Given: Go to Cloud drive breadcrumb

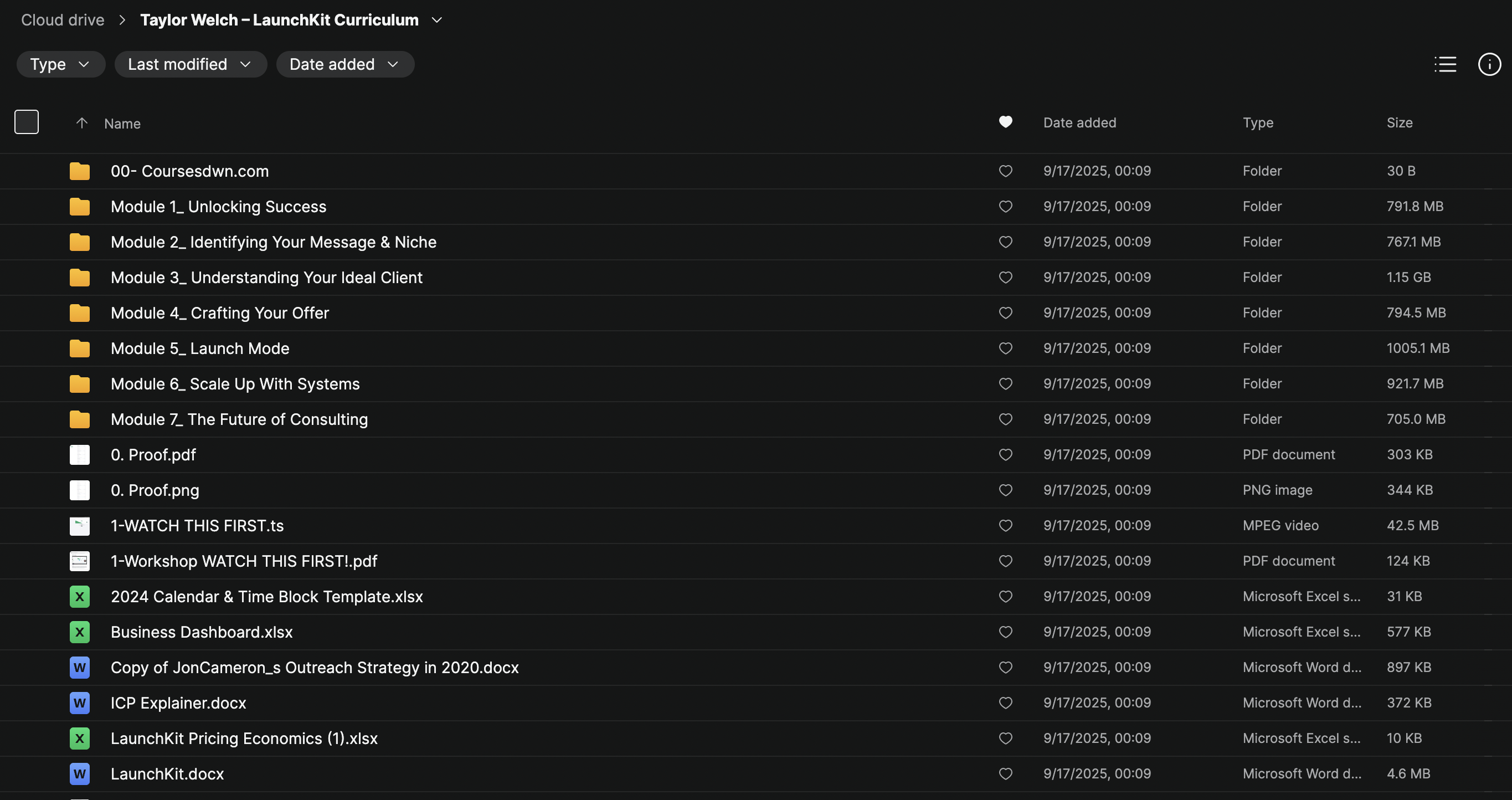Looking at the screenshot, I should [63, 20].
